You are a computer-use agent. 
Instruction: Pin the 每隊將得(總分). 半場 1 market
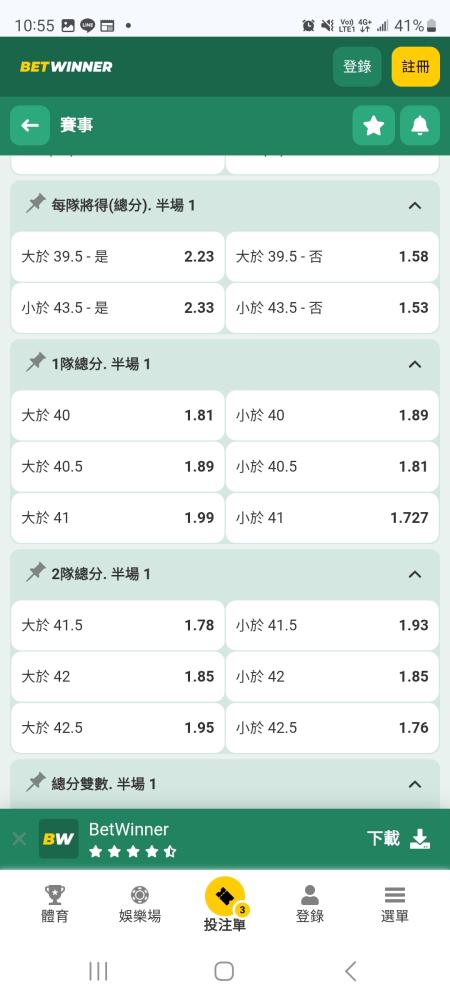tap(36, 205)
